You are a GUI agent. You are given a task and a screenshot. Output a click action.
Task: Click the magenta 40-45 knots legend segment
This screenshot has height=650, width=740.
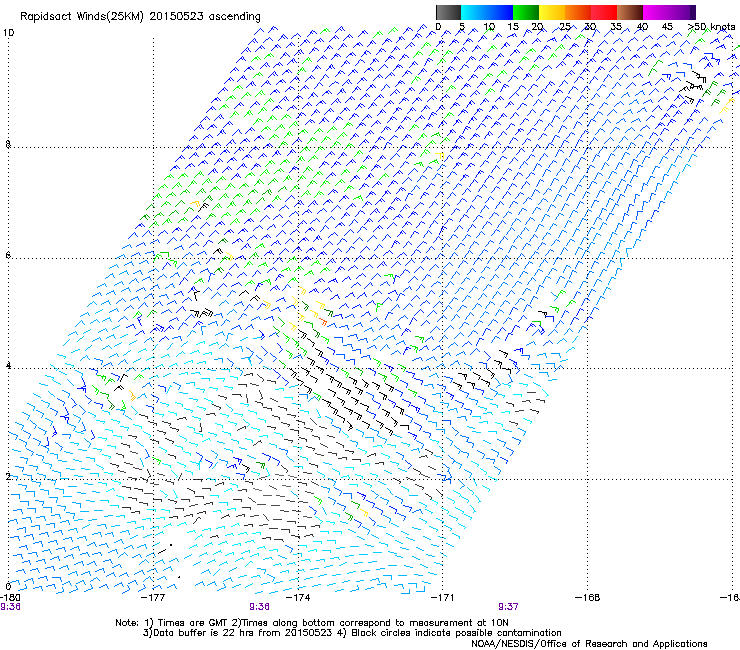coord(656,12)
